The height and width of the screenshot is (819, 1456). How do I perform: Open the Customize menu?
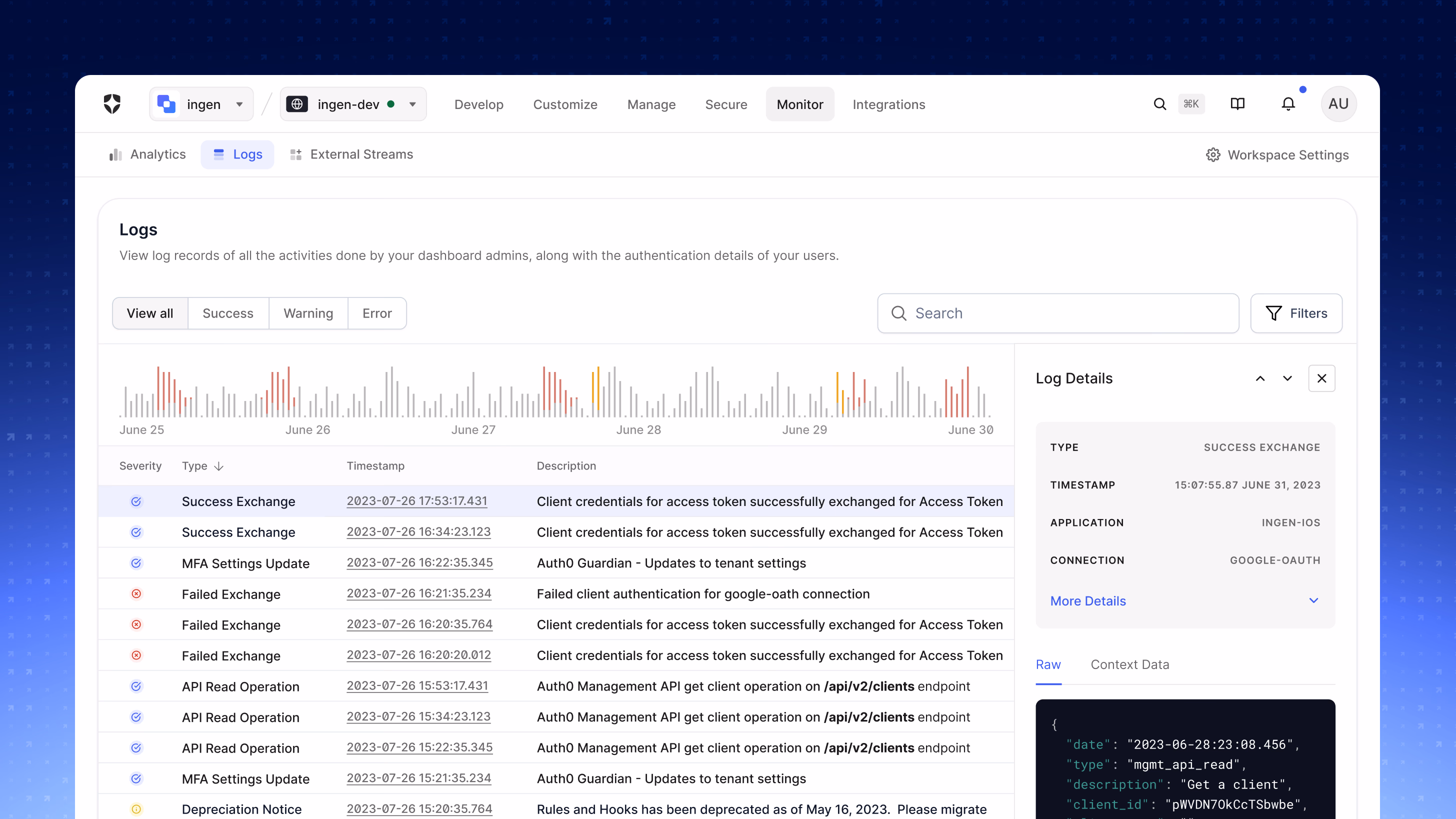pos(565,104)
